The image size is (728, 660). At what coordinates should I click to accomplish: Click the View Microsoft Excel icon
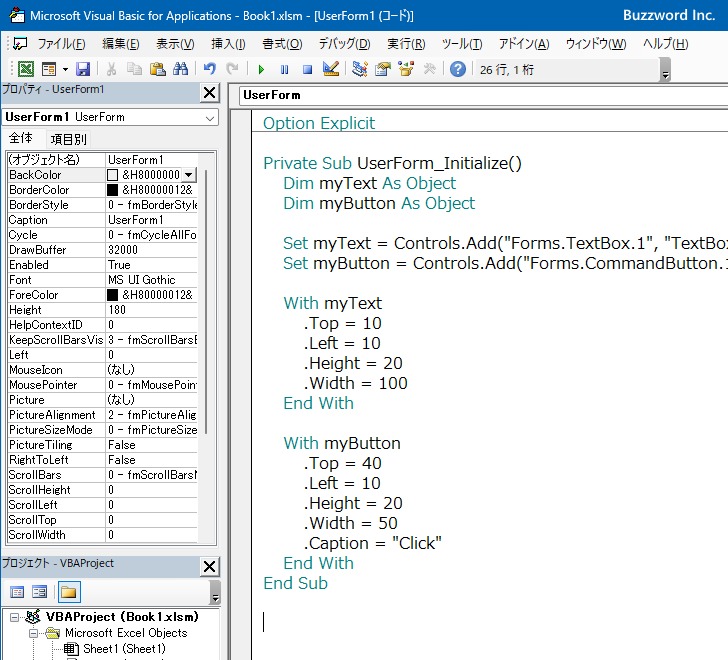pos(26,69)
